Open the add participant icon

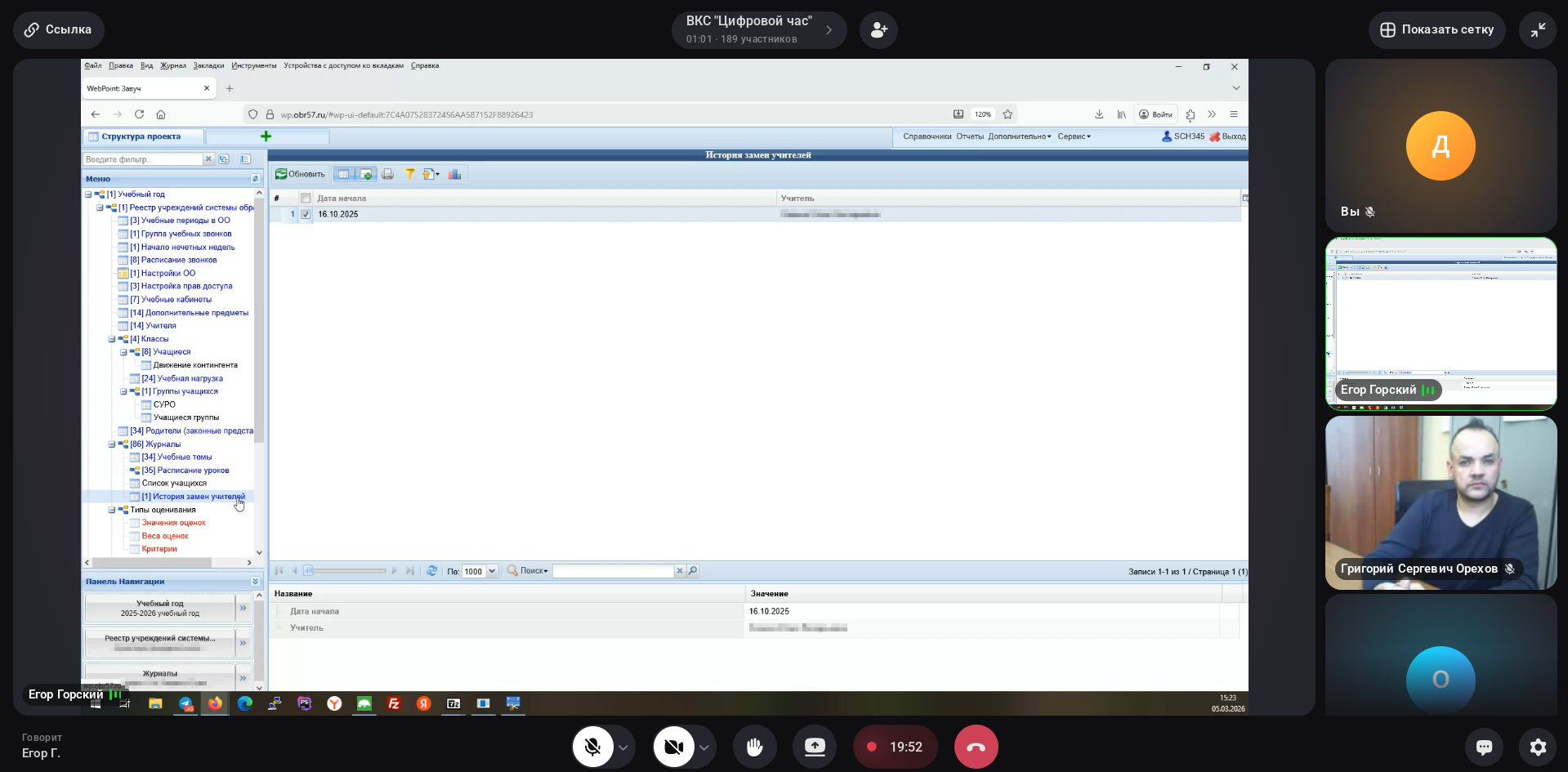pos(878,30)
